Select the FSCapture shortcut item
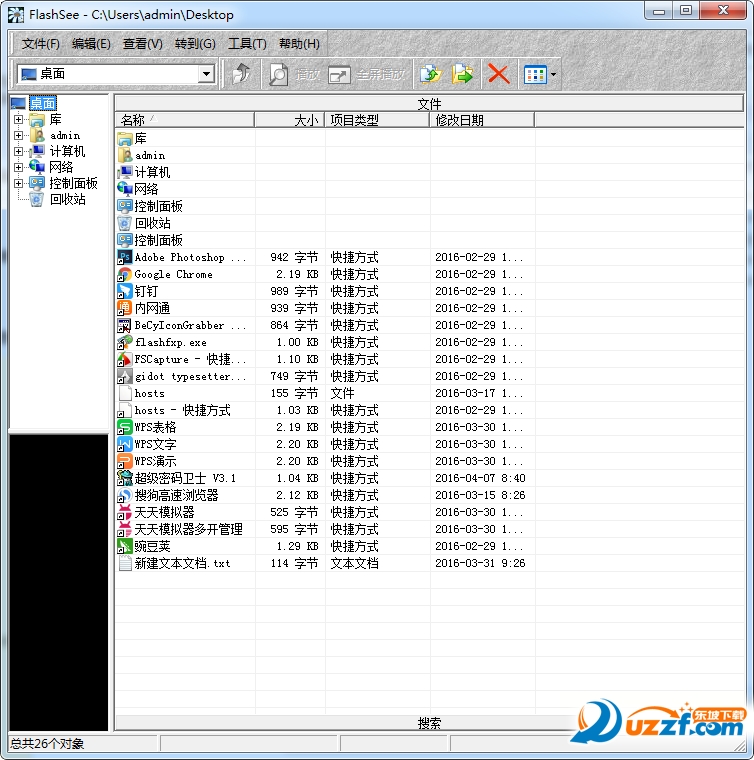The width and height of the screenshot is (754, 760). point(189,359)
